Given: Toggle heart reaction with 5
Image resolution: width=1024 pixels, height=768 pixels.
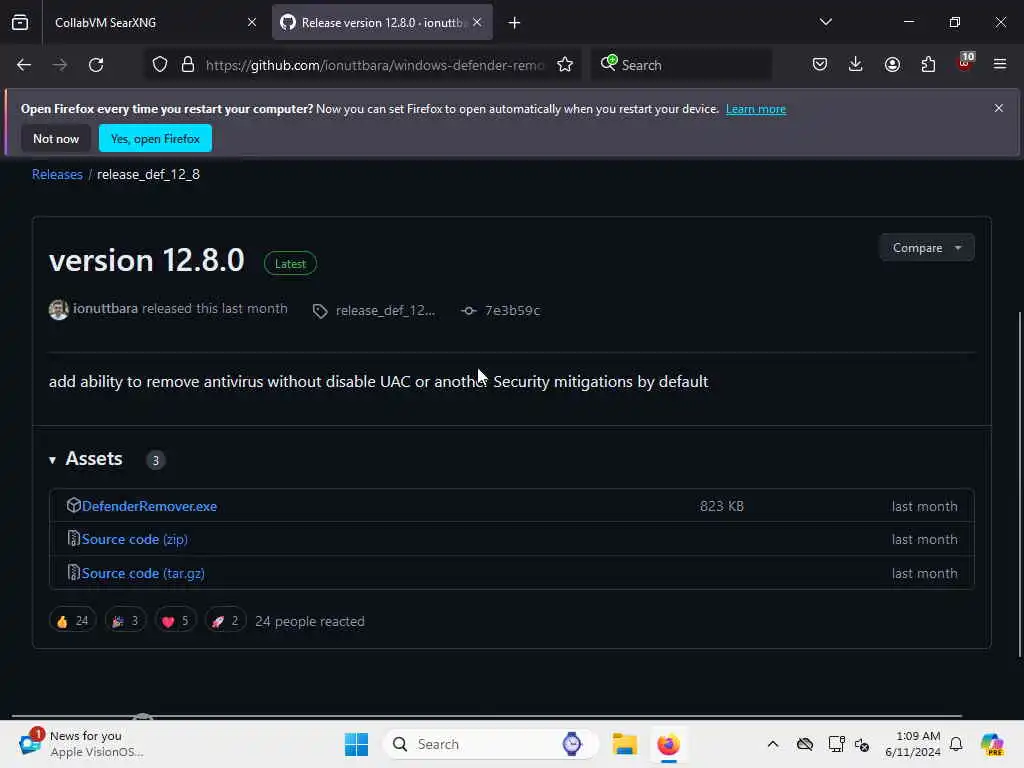Looking at the screenshot, I should (176, 620).
